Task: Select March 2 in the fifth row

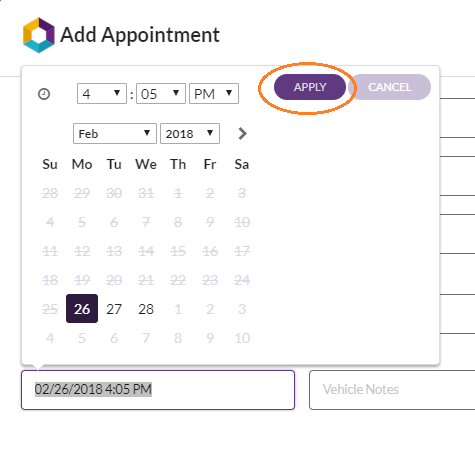Action: click(x=210, y=309)
